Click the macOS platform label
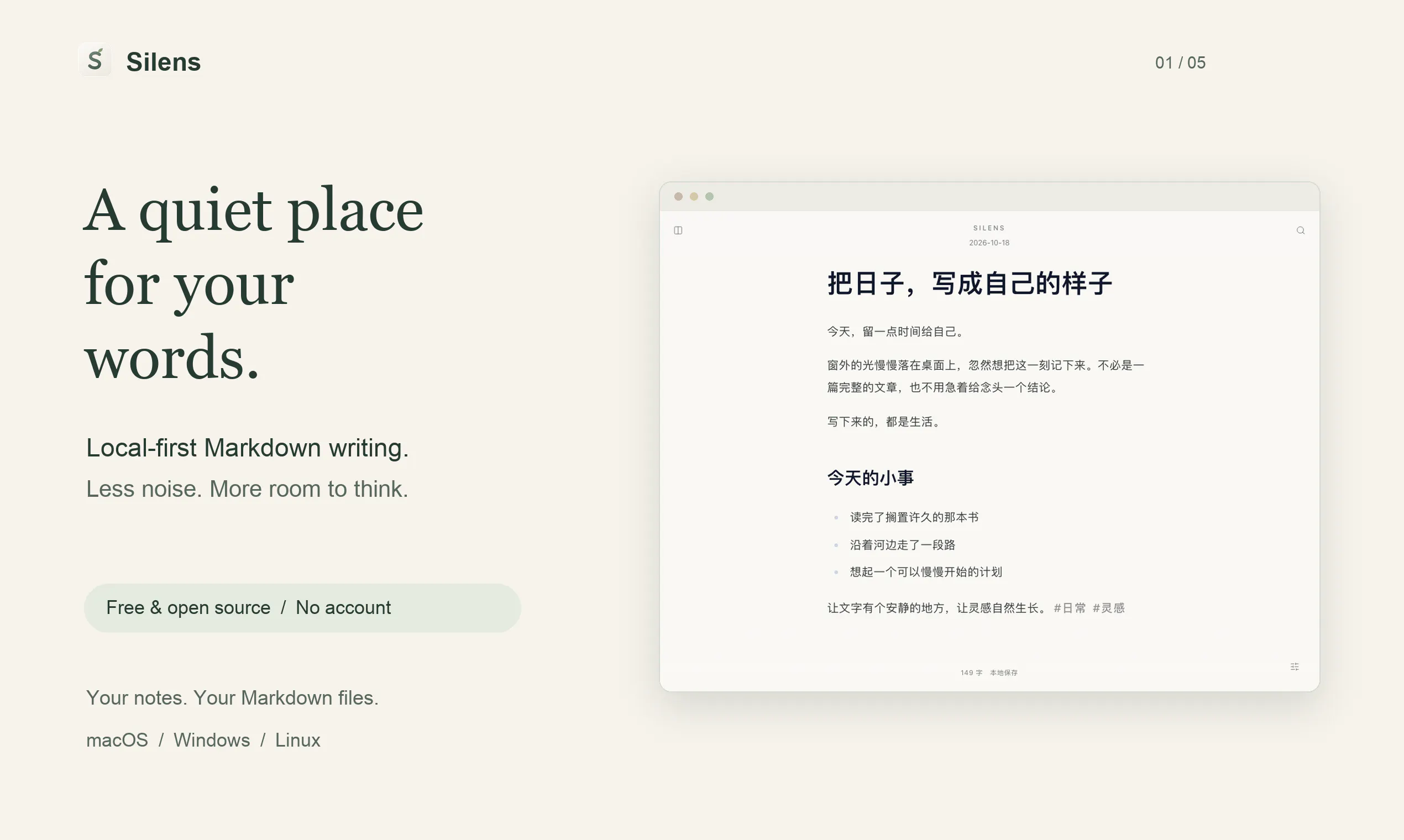1404x840 pixels. click(117, 741)
